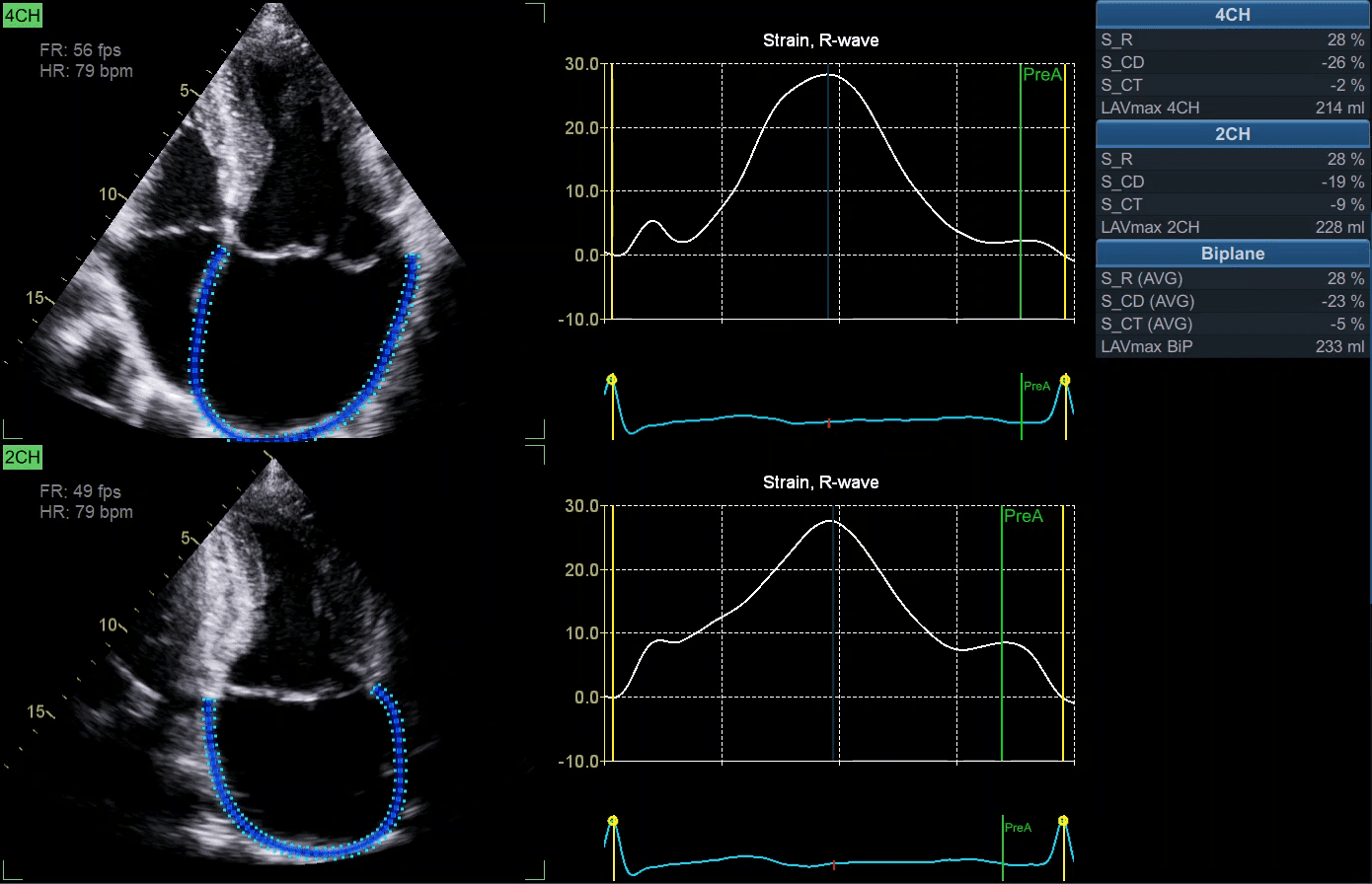This screenshot has width=1372, height=884.
Task: Click the green 2CH view label
Action: tap(22, 457)
